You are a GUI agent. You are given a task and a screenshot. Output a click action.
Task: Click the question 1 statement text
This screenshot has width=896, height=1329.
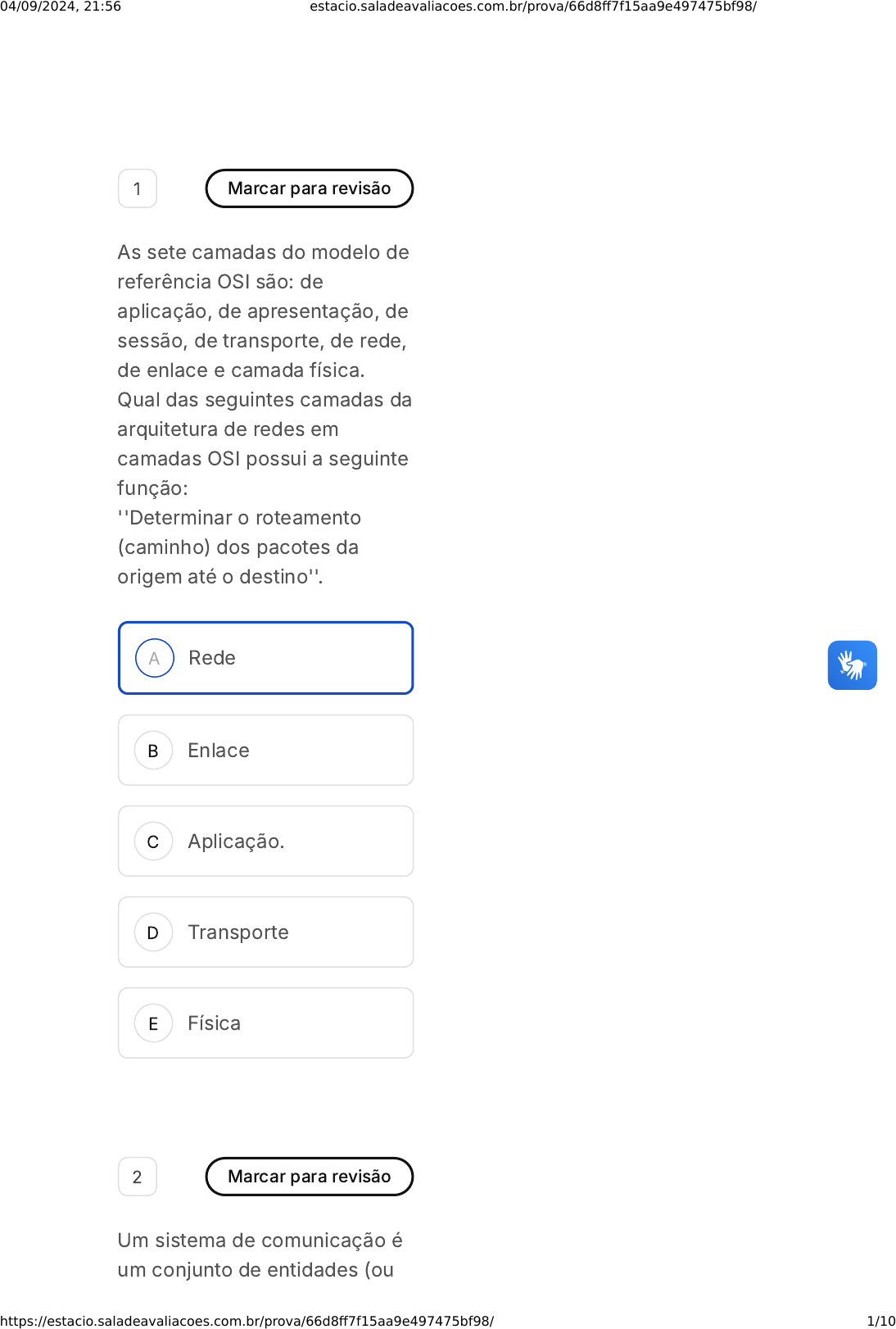tap(265, 414)
